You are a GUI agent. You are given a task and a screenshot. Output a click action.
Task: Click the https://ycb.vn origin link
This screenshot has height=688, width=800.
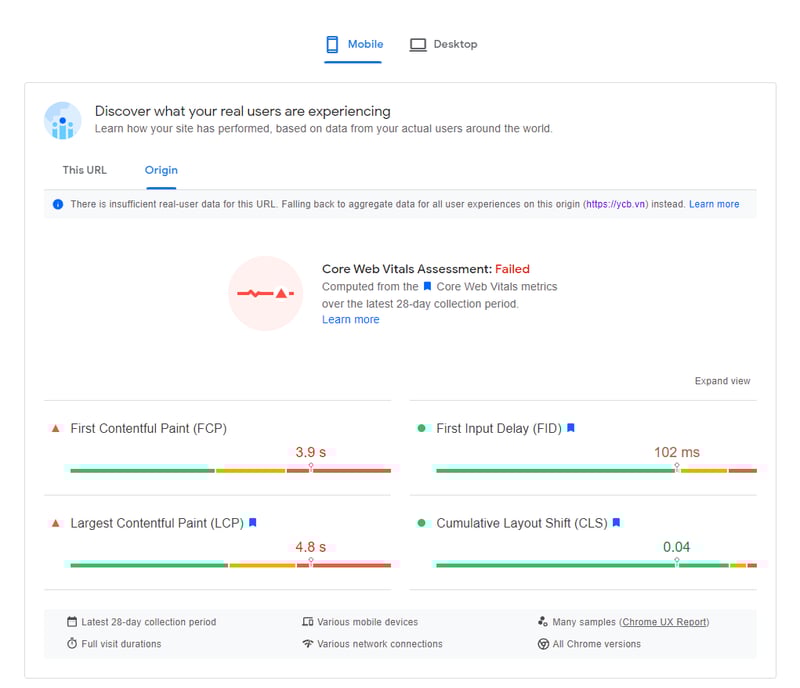pyautogui.click(x=617, y=205)
